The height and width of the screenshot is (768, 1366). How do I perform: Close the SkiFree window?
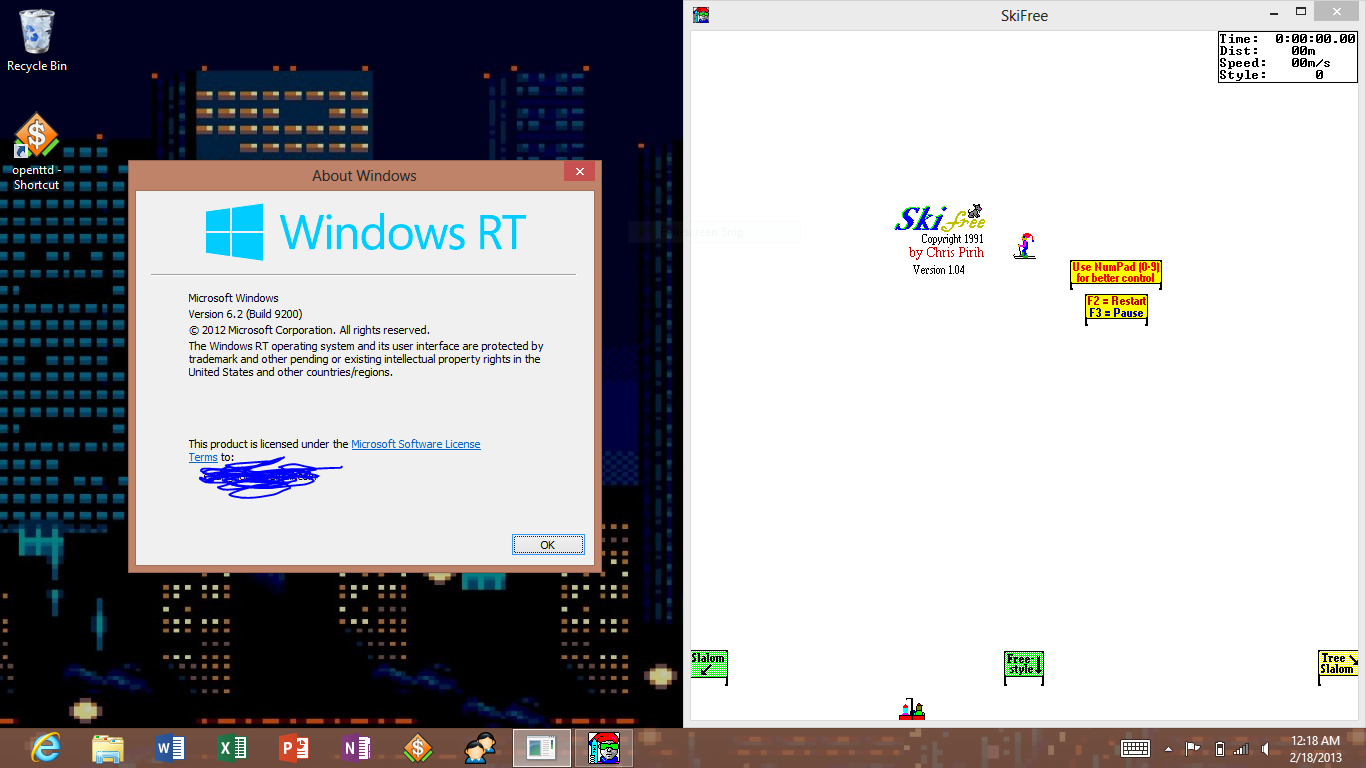(x=1337, y=12)
